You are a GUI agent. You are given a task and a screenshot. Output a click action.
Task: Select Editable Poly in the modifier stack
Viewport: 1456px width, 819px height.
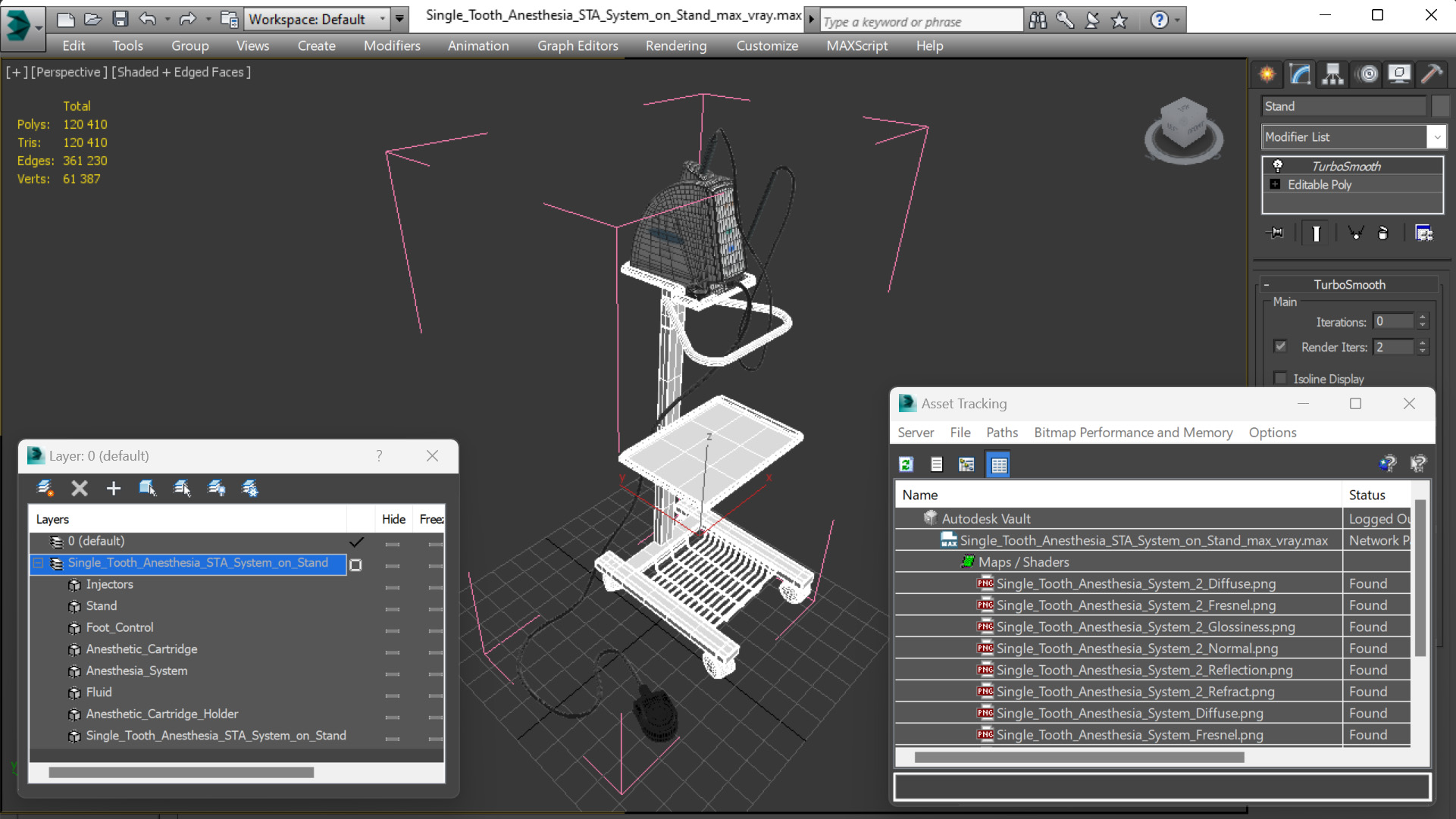(x=1319, y=185)
